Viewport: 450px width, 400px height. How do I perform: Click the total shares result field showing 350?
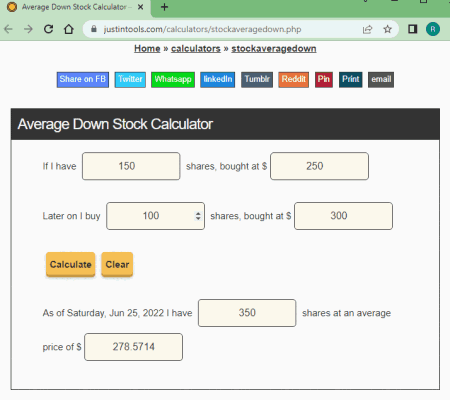247,313
